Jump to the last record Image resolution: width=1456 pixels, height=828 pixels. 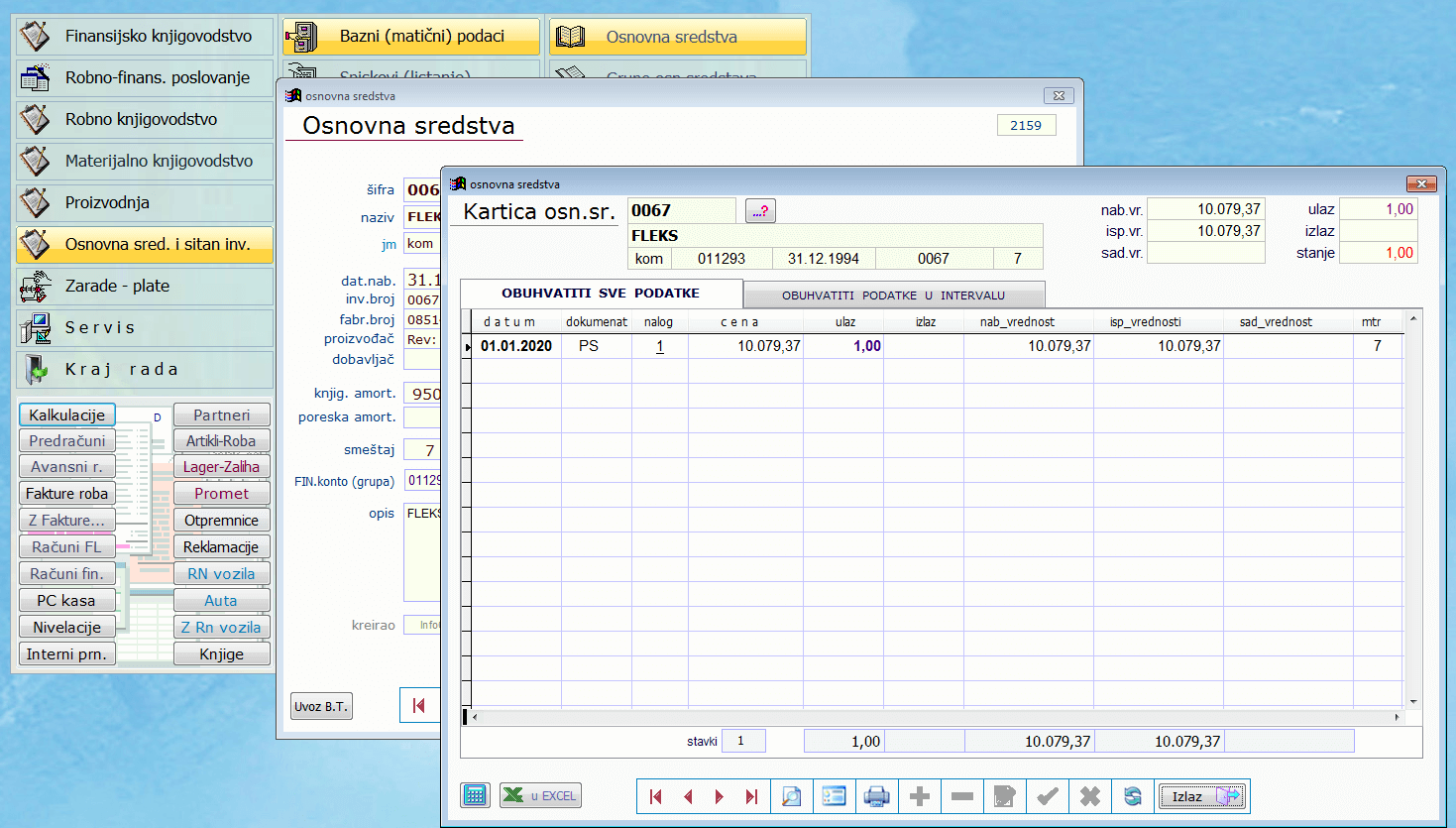(751, 796)
